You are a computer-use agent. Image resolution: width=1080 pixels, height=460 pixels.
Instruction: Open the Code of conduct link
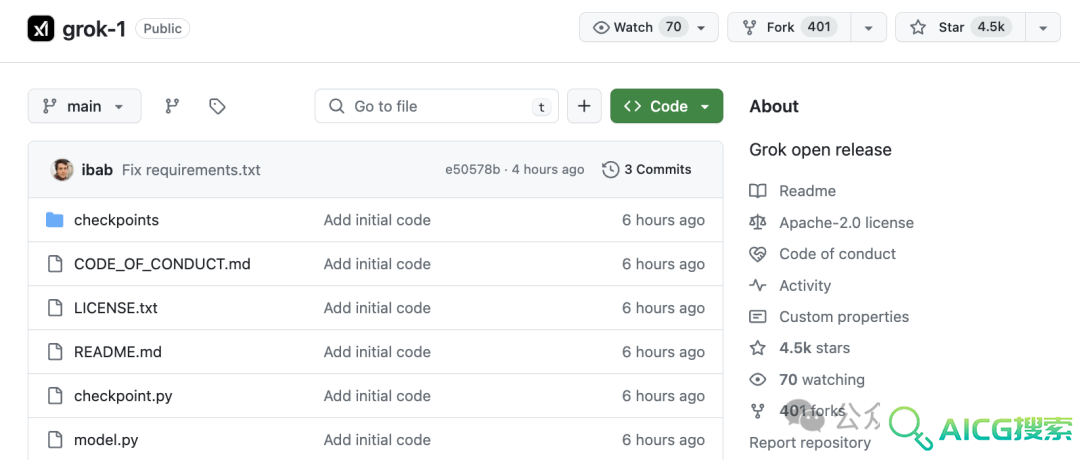(x=838, y=254)
